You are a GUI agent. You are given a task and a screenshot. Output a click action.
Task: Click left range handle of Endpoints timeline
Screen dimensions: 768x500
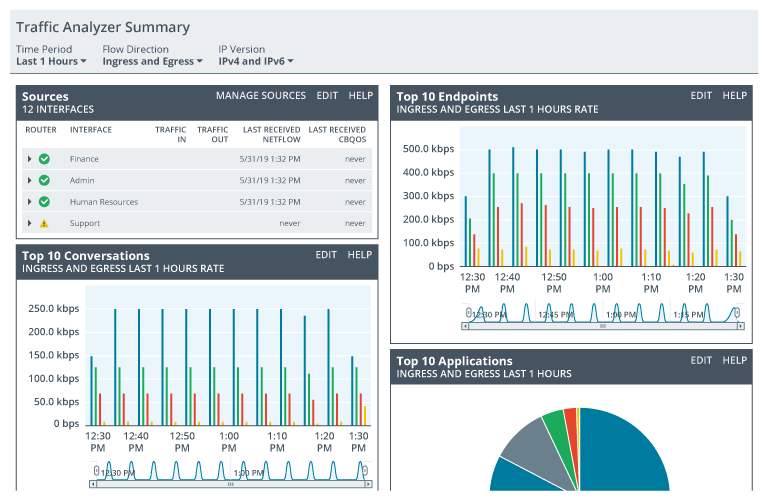coord(468,312)
